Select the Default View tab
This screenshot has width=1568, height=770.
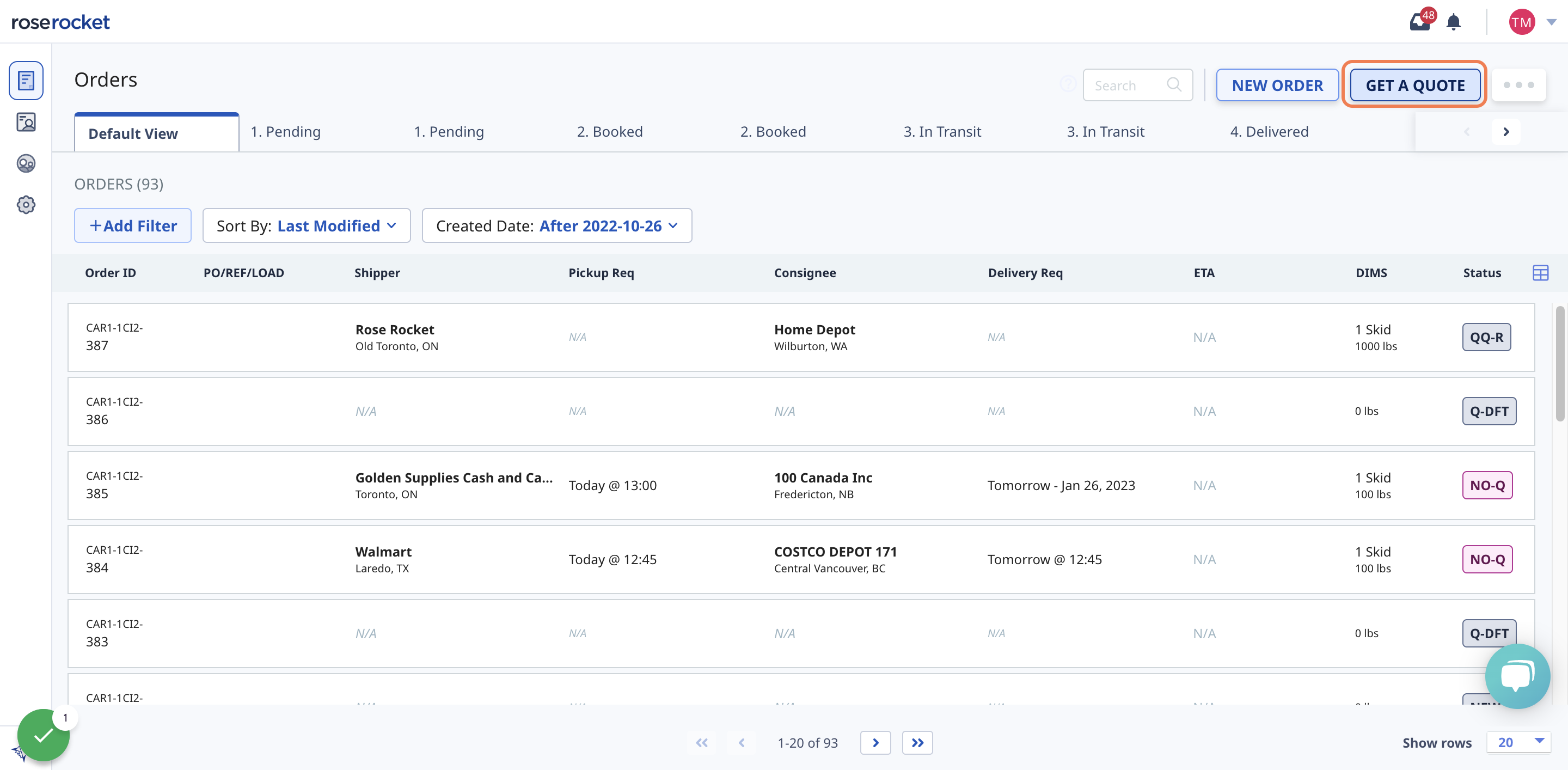click(x=156, y=133)
